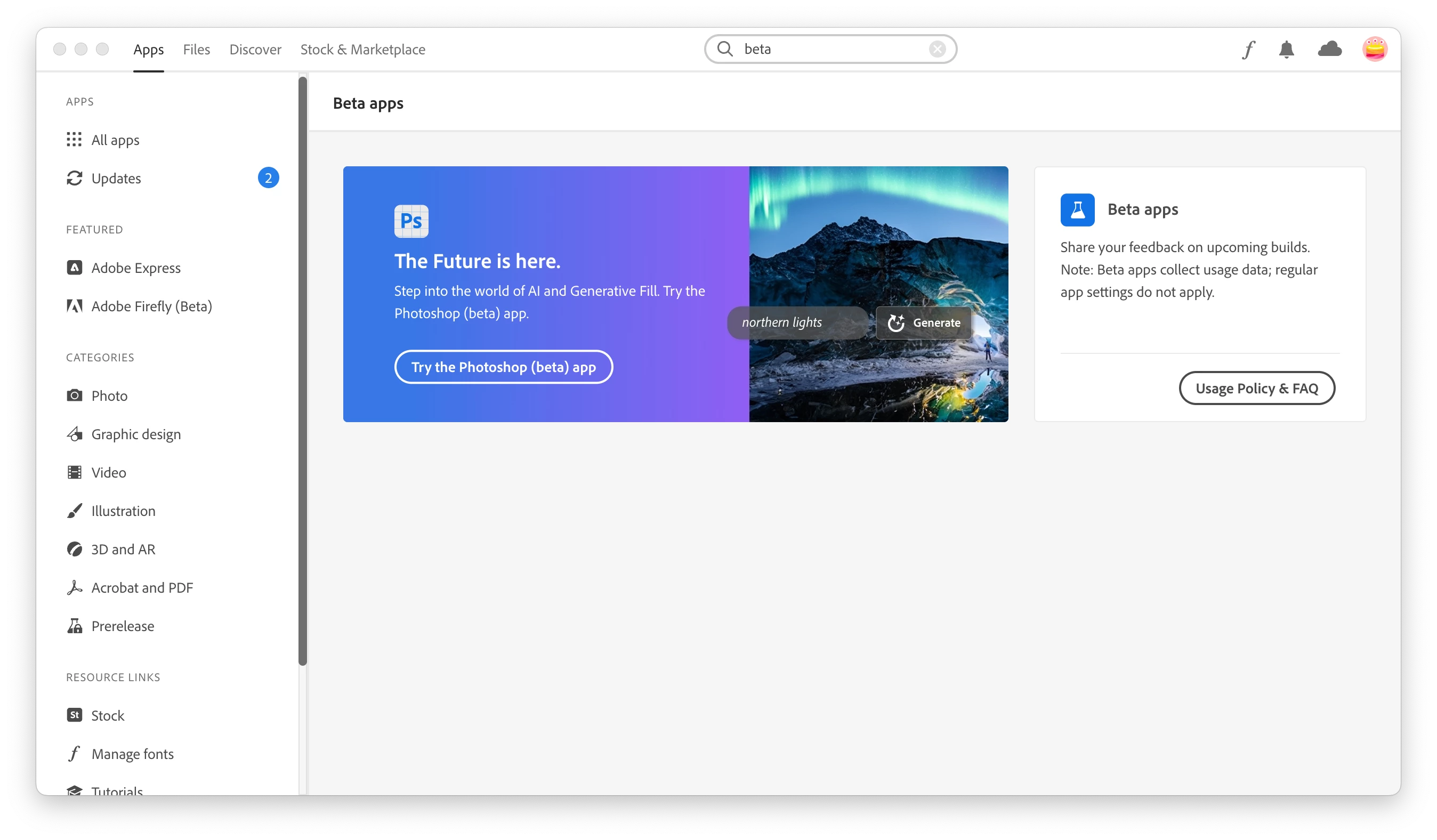Image resolution: width=1437 pixels, height=840 pixels.
Task: Click Try the Photoshop (beta) app
Action: 504,367
